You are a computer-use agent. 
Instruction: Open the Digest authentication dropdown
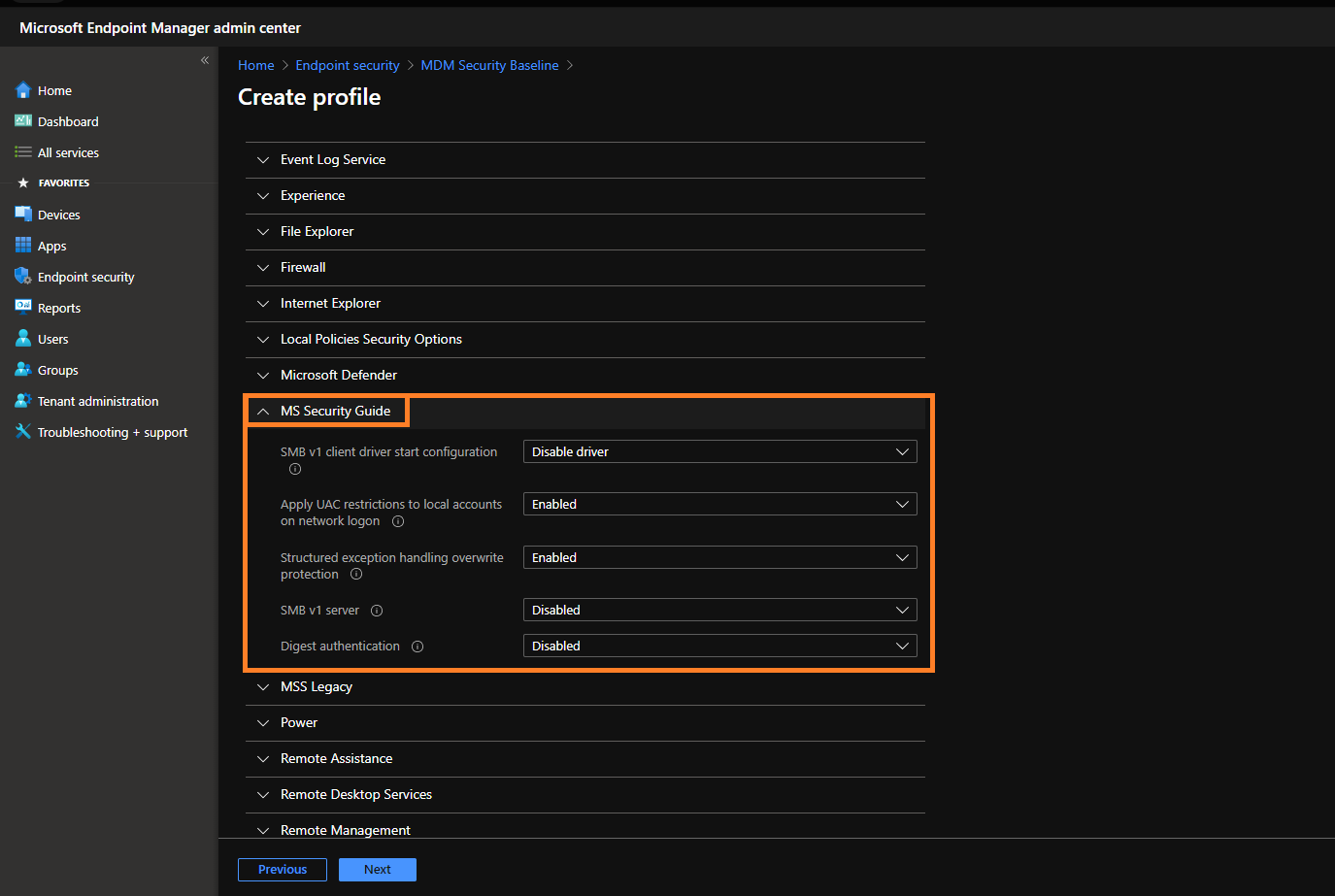pyautogui.click(x=720, y=646)
